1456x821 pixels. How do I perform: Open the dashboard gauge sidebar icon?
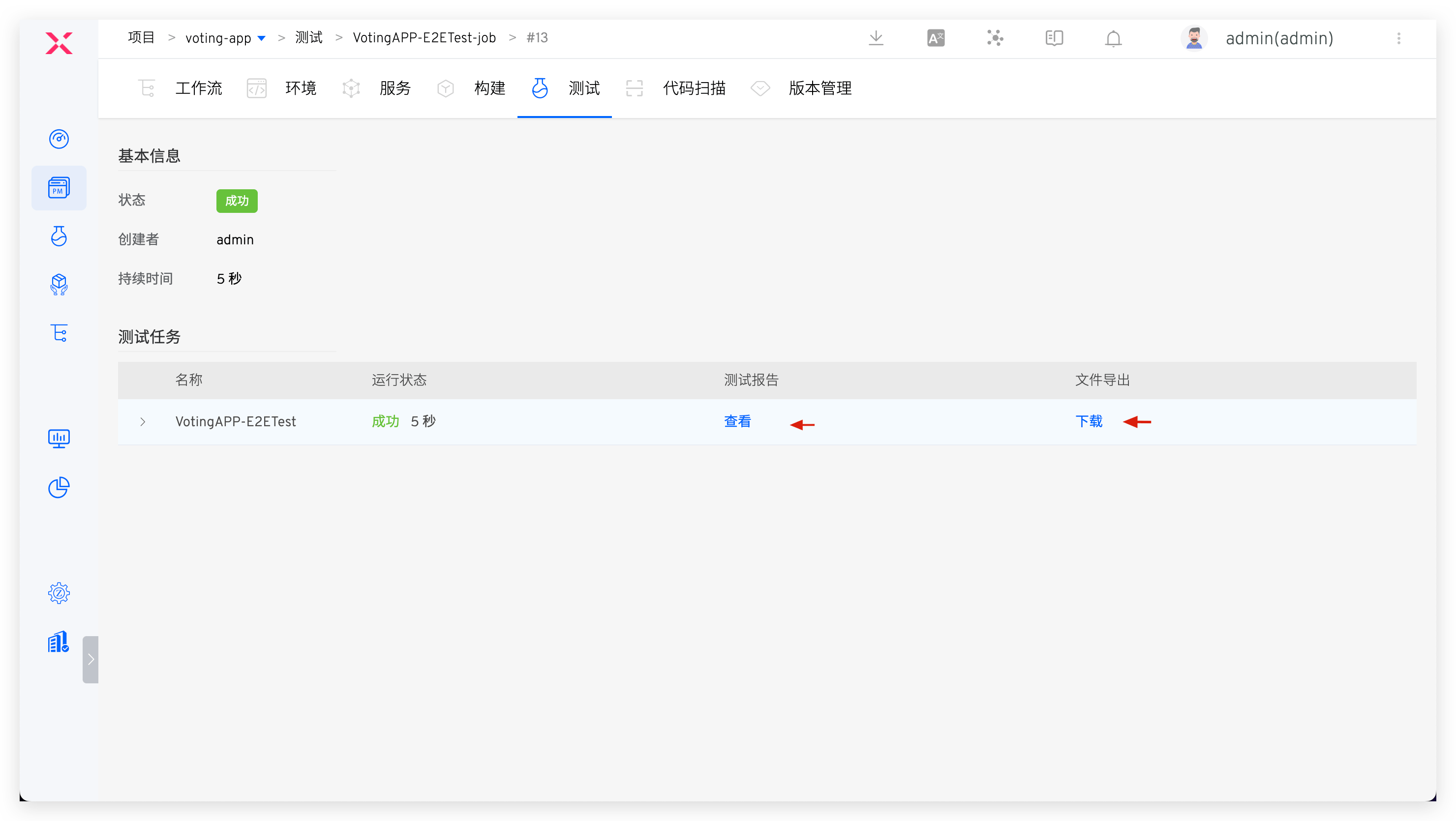coord(59,139)
